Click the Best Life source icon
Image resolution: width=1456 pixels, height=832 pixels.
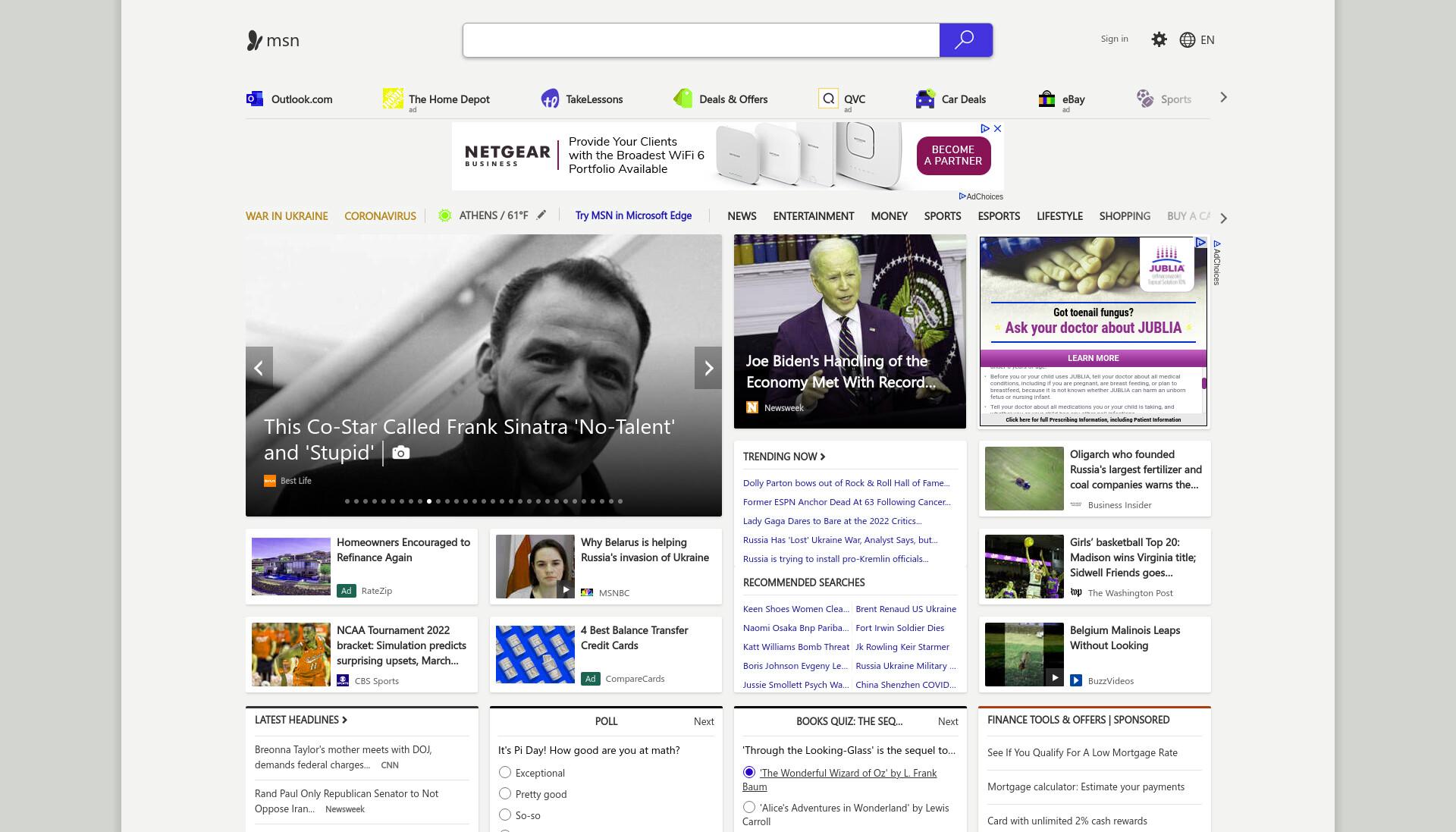tap(270, 481)
